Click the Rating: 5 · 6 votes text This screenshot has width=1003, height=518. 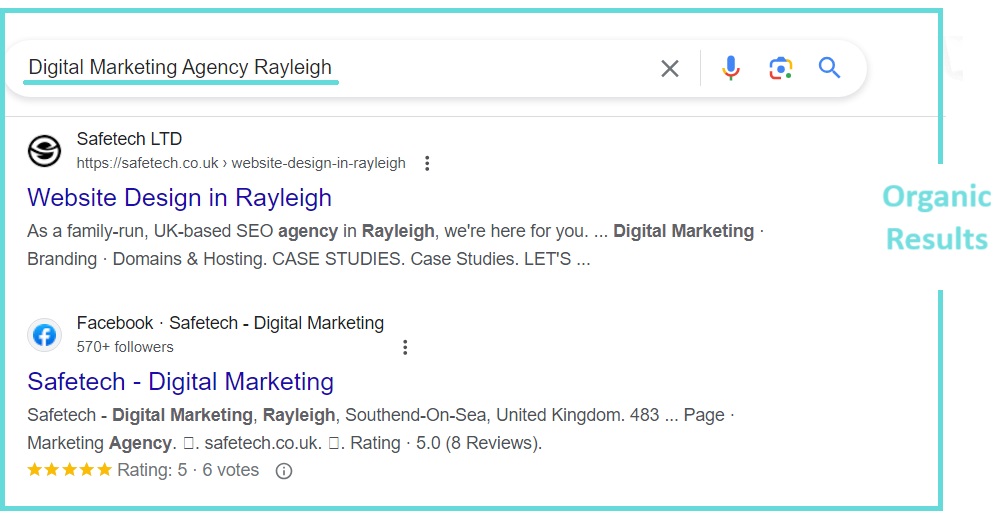(x=188, y=470)
